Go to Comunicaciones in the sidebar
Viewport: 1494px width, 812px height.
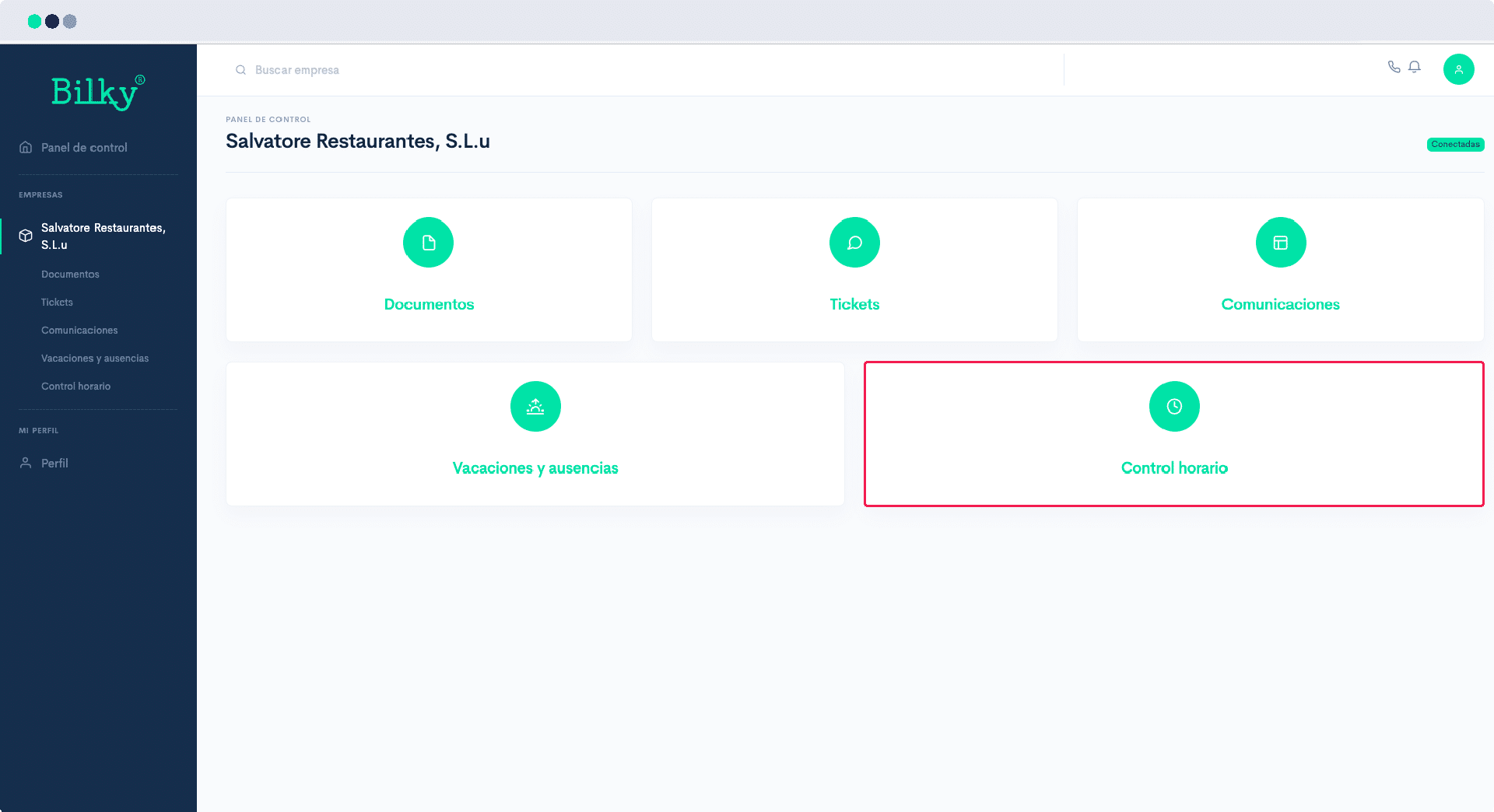pos(79,331)
